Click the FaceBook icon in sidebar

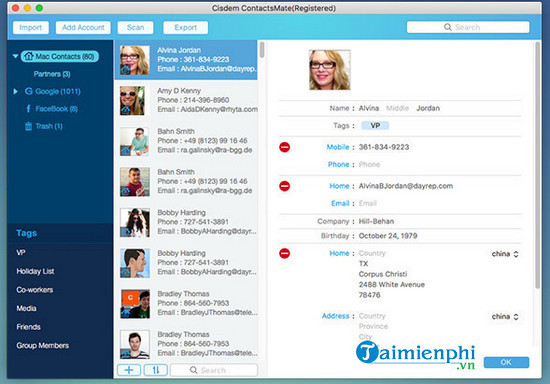click(x=28, y=109)
